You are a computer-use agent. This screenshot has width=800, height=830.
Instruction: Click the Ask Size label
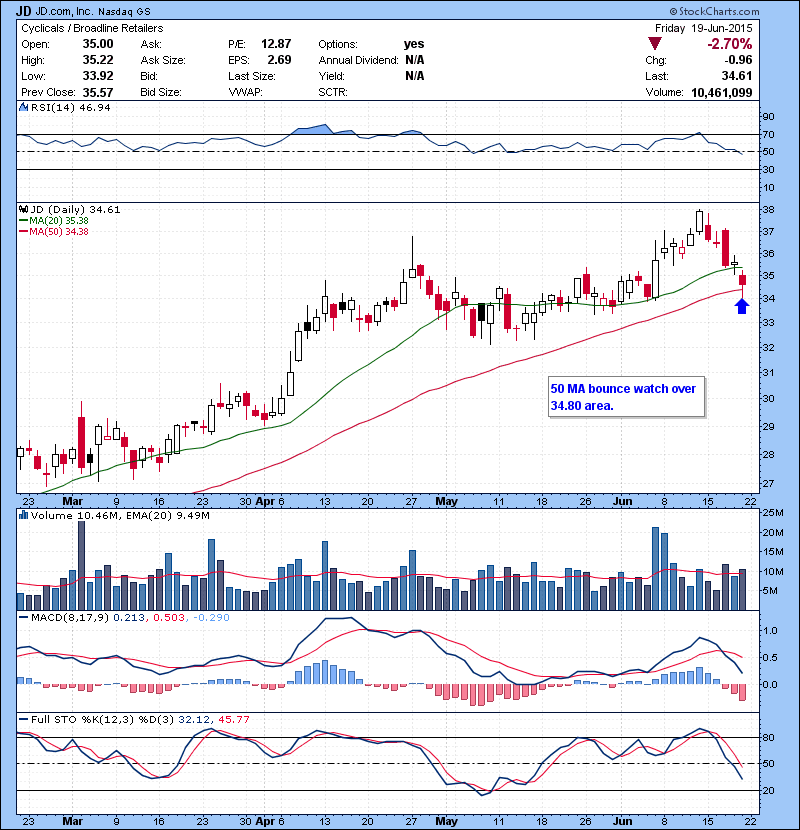163,60
